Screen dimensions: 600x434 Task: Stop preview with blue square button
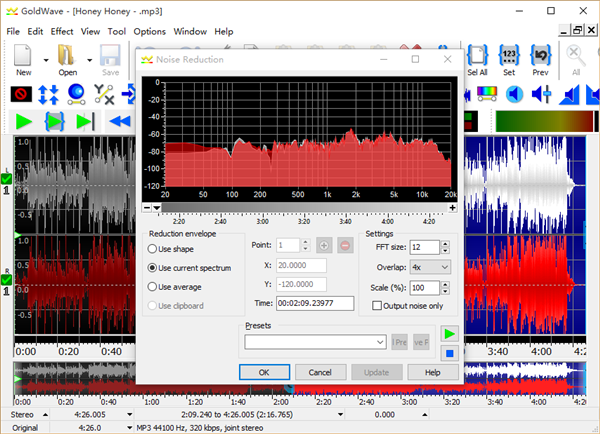(x=449, y=351)
